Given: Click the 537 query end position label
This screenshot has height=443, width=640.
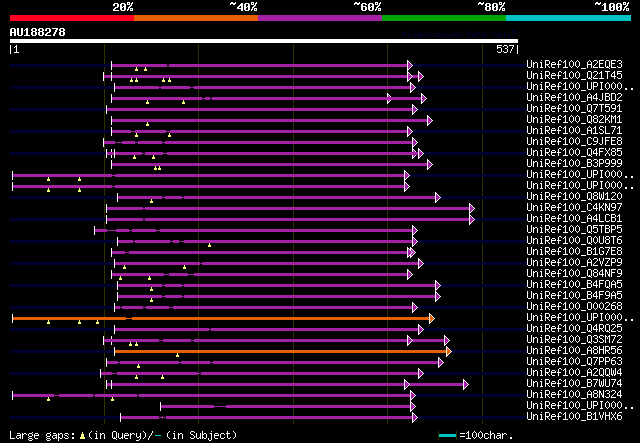Looking at the screenshot, I should tap(505, 49).
